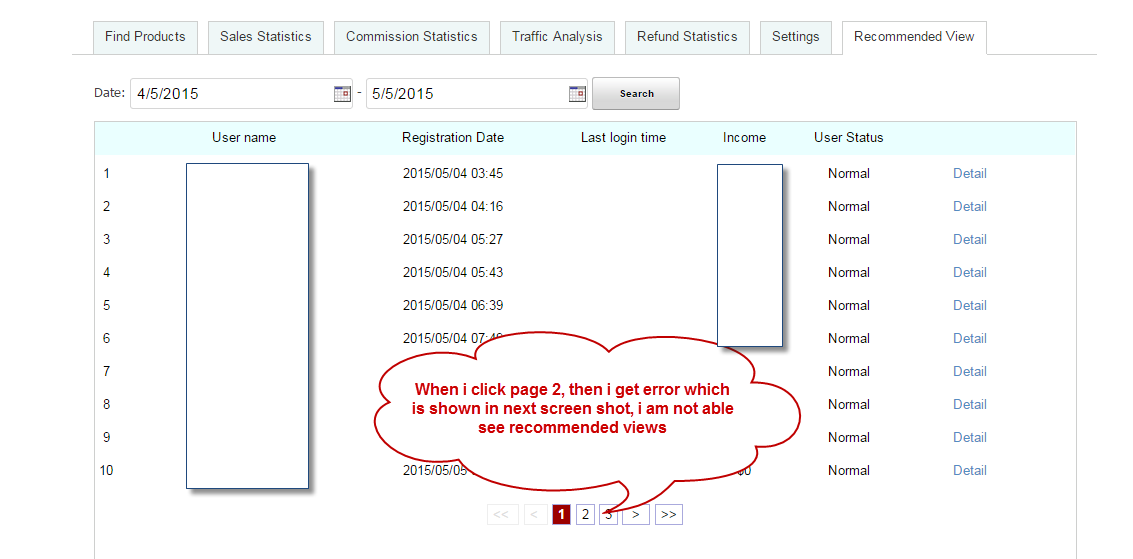Jump to the last page with >>
This screenshot has width=1133, height=559.
668,514
